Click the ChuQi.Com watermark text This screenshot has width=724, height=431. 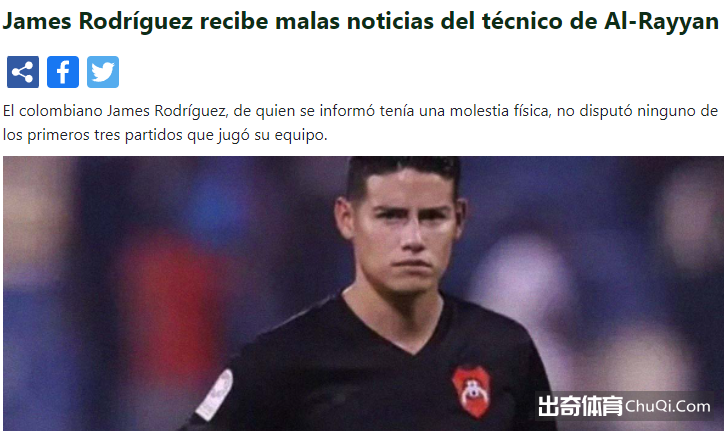pyautogui.click(x=668, y=407)
